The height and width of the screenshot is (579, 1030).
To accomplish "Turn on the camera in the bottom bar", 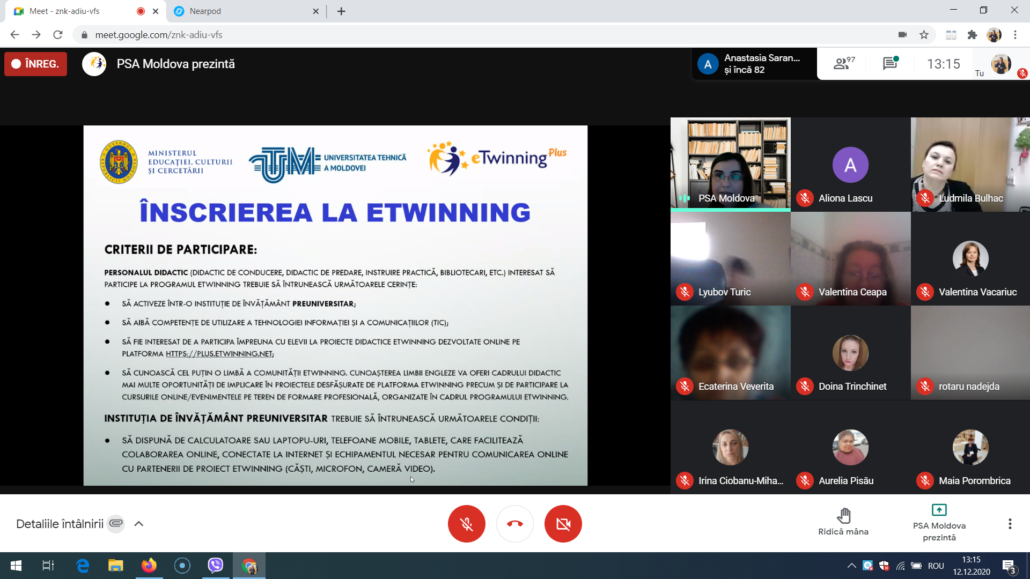I will point(563,523).
